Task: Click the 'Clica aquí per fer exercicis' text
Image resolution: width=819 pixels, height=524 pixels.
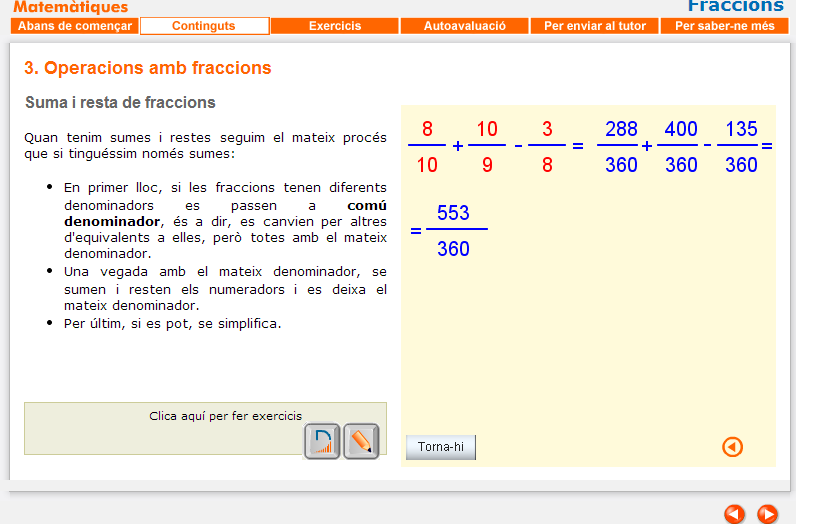Action: pyautogui.click(x=225, y=416)
